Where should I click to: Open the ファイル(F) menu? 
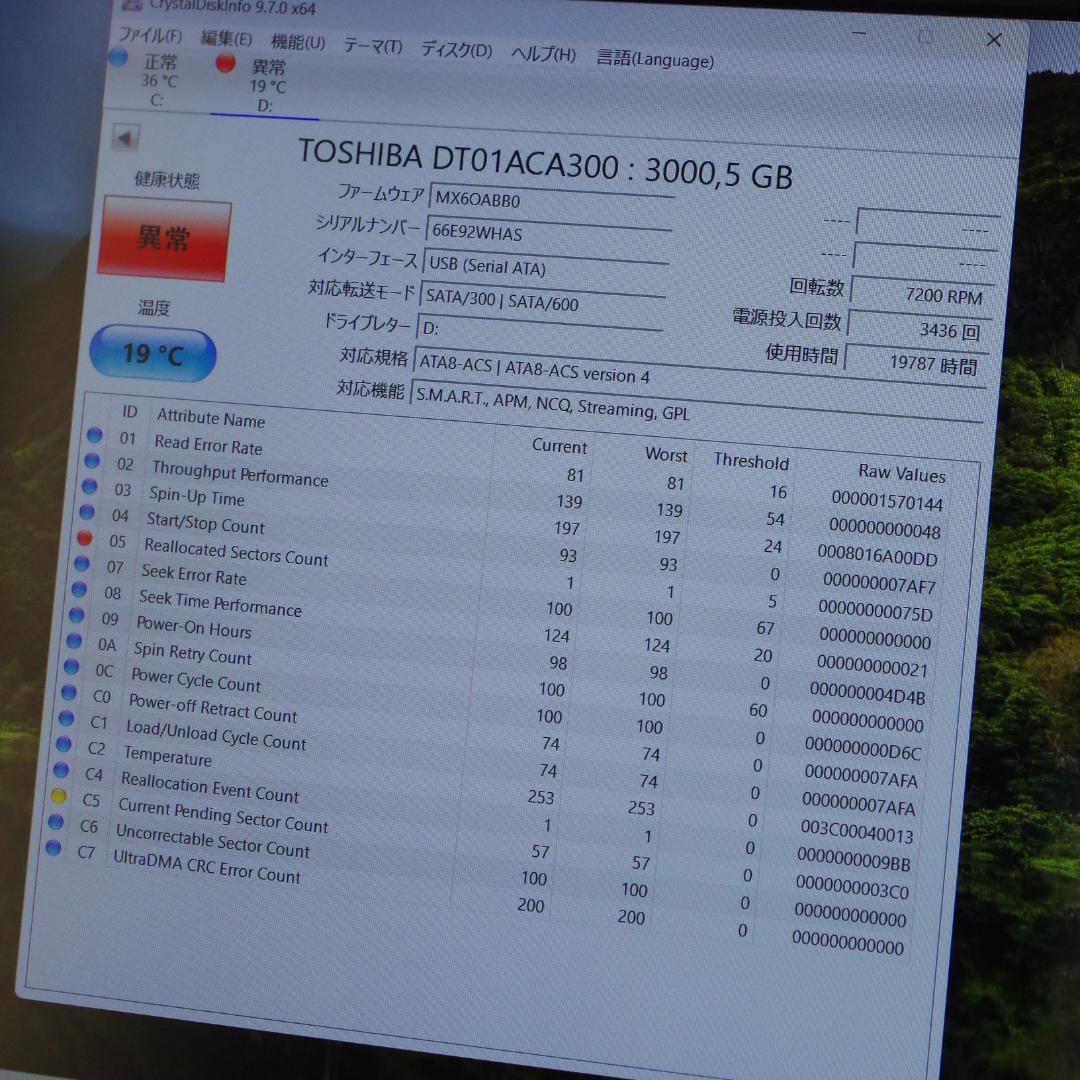pyautogui.click(x=150, y=35)
